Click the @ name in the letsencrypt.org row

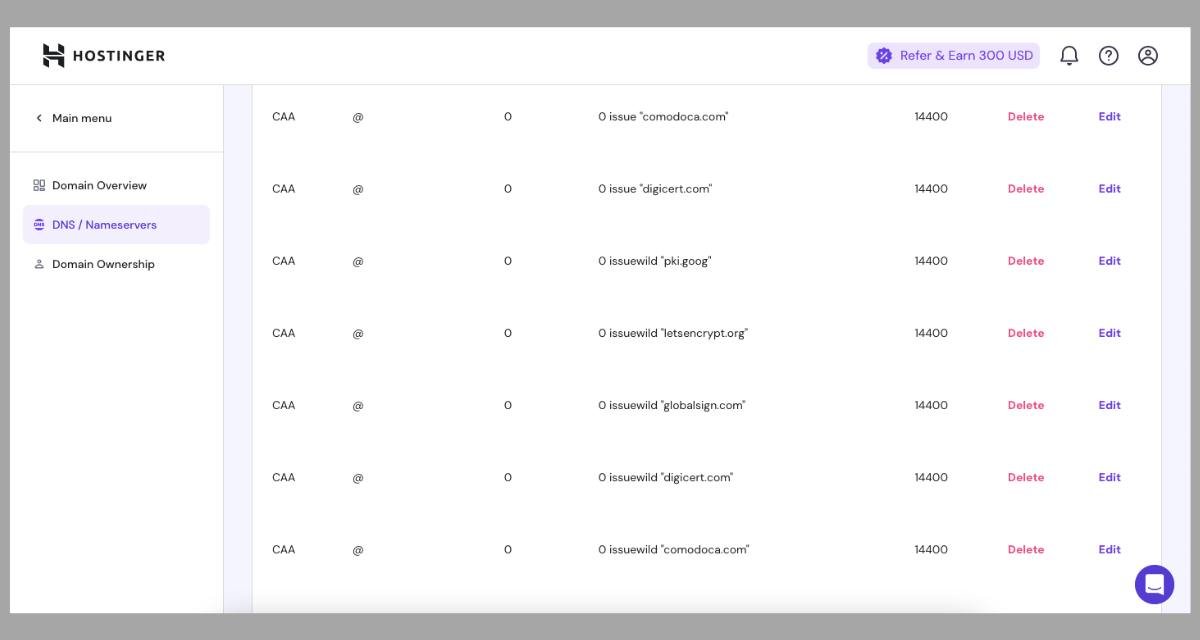(x=358, y=333)
